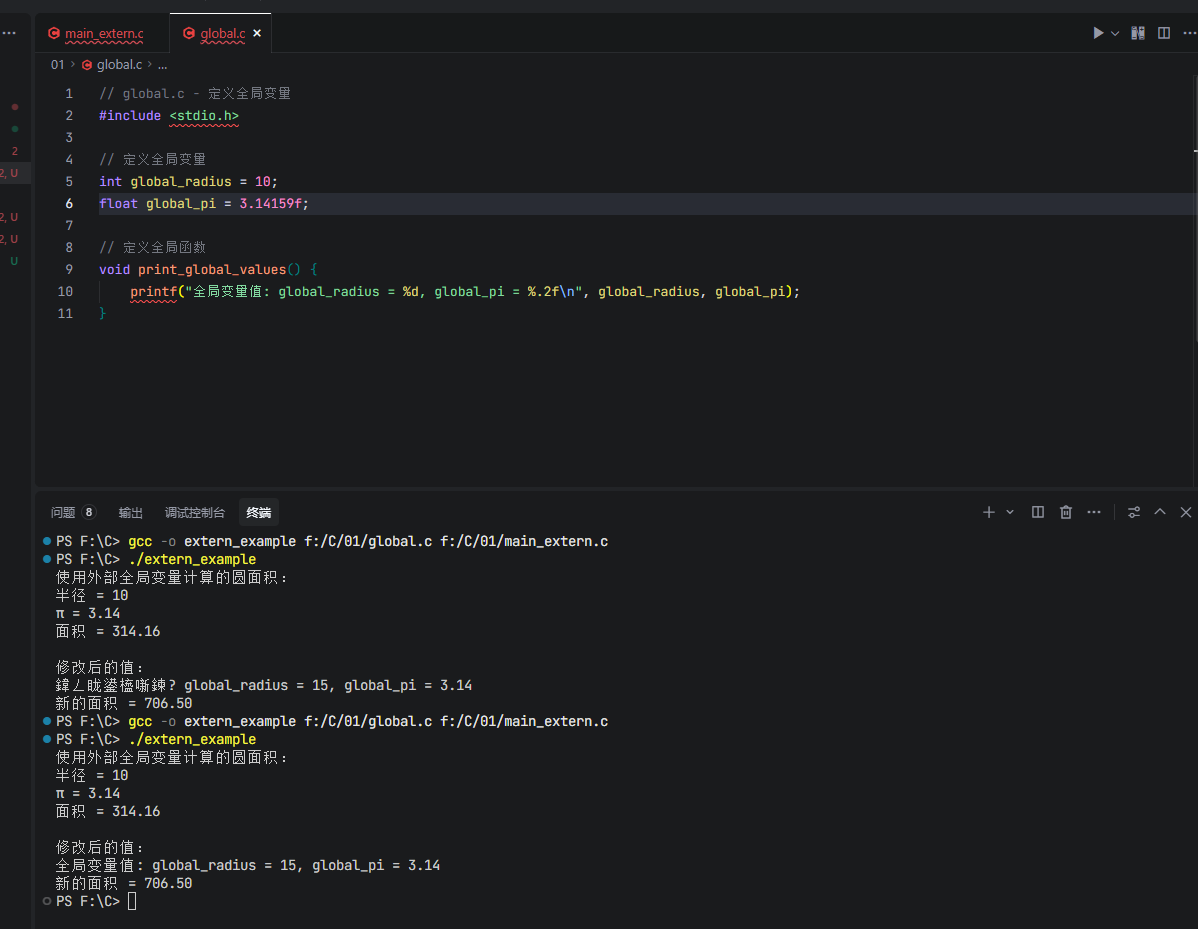
Task: Click global.c in the breadcrumb path
Action: pyautogui.click(x=118, y=64)
